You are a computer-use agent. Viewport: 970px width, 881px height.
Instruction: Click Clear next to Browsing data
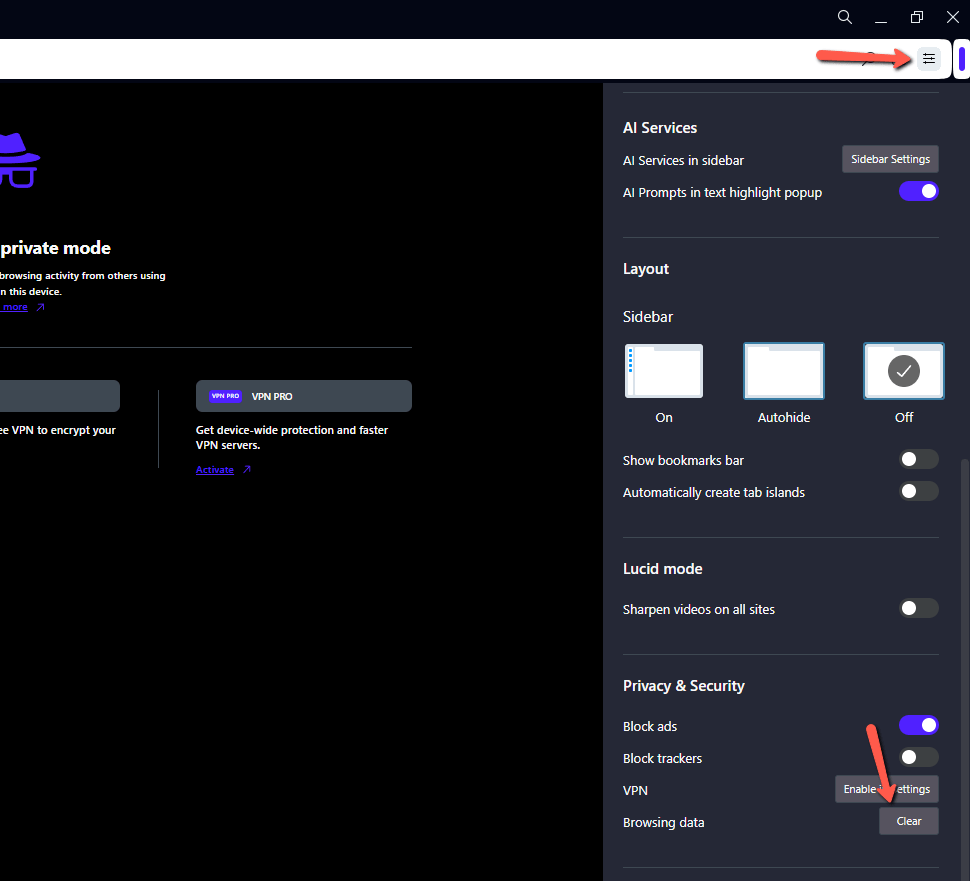[x=908, y=820]
